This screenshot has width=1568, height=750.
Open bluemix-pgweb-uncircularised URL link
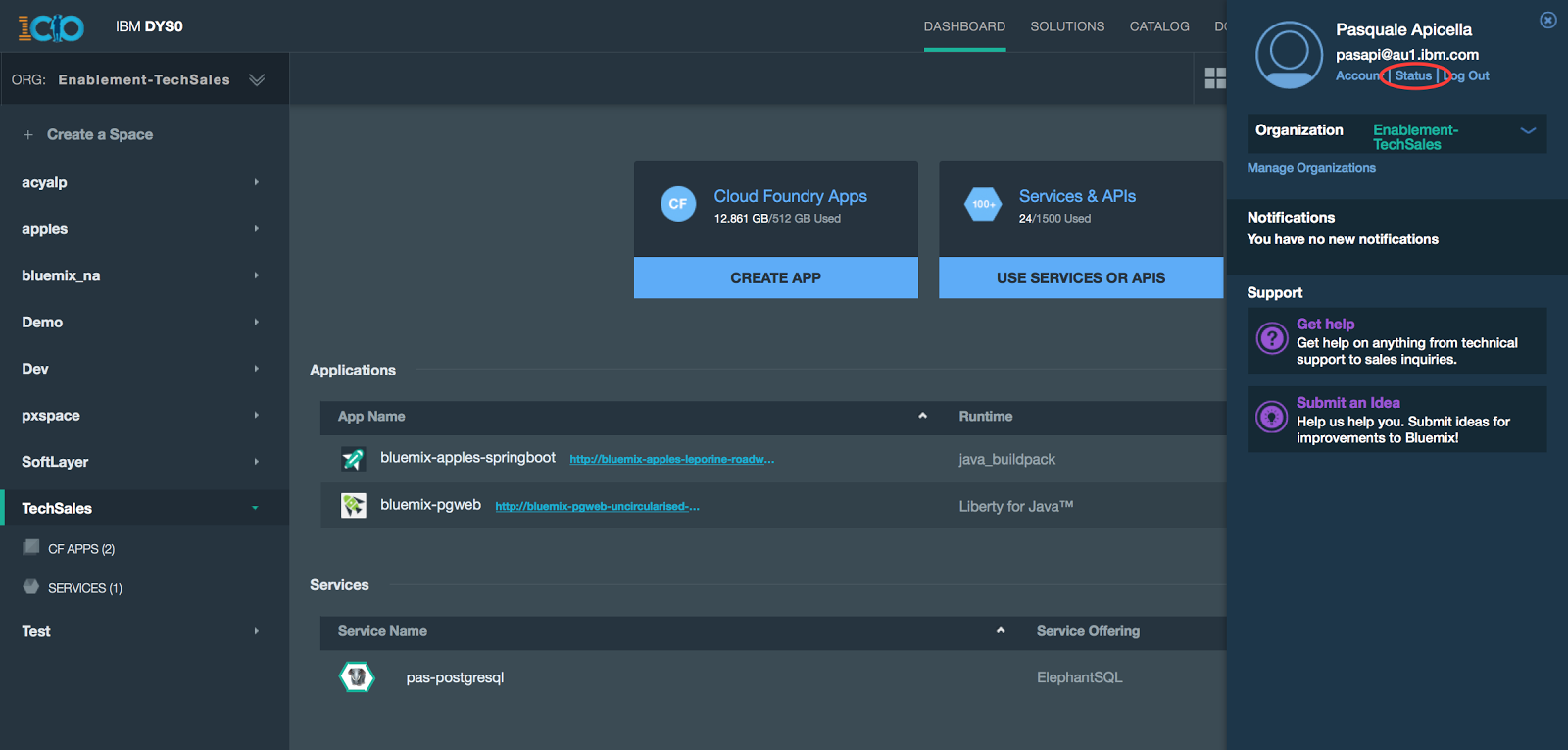598,507
